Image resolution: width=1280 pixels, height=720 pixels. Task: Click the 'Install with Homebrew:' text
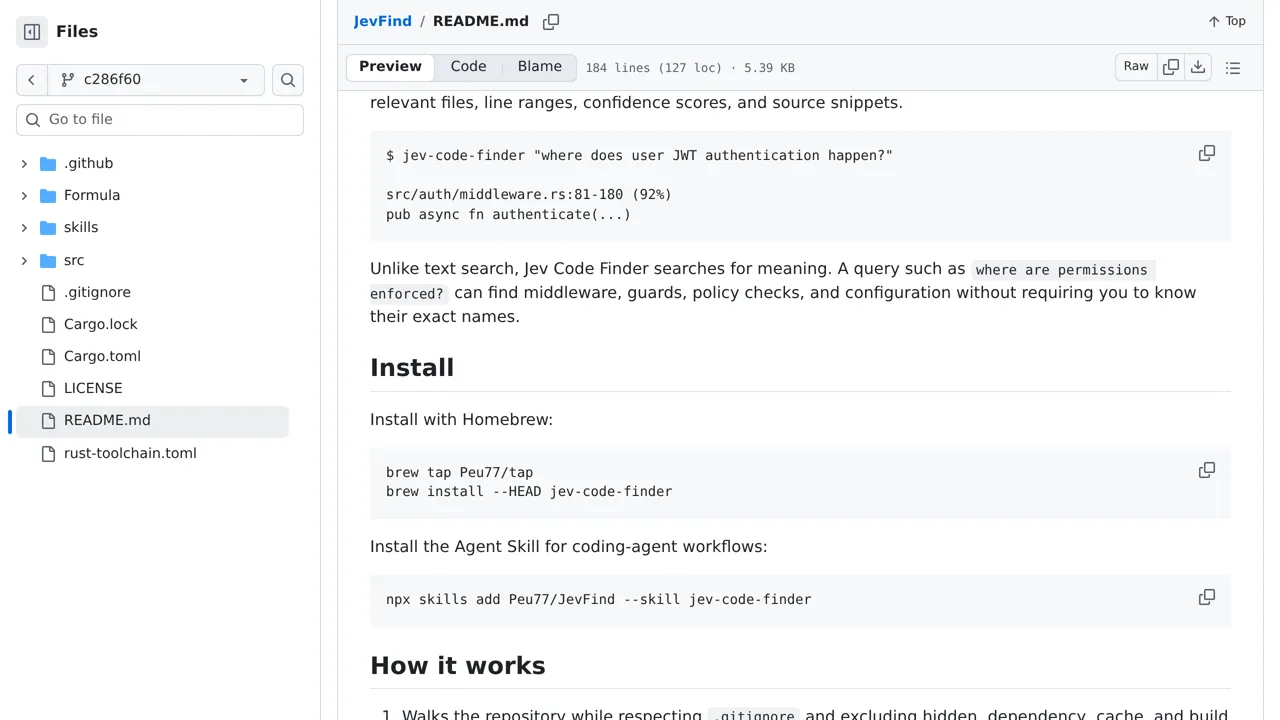461,419
